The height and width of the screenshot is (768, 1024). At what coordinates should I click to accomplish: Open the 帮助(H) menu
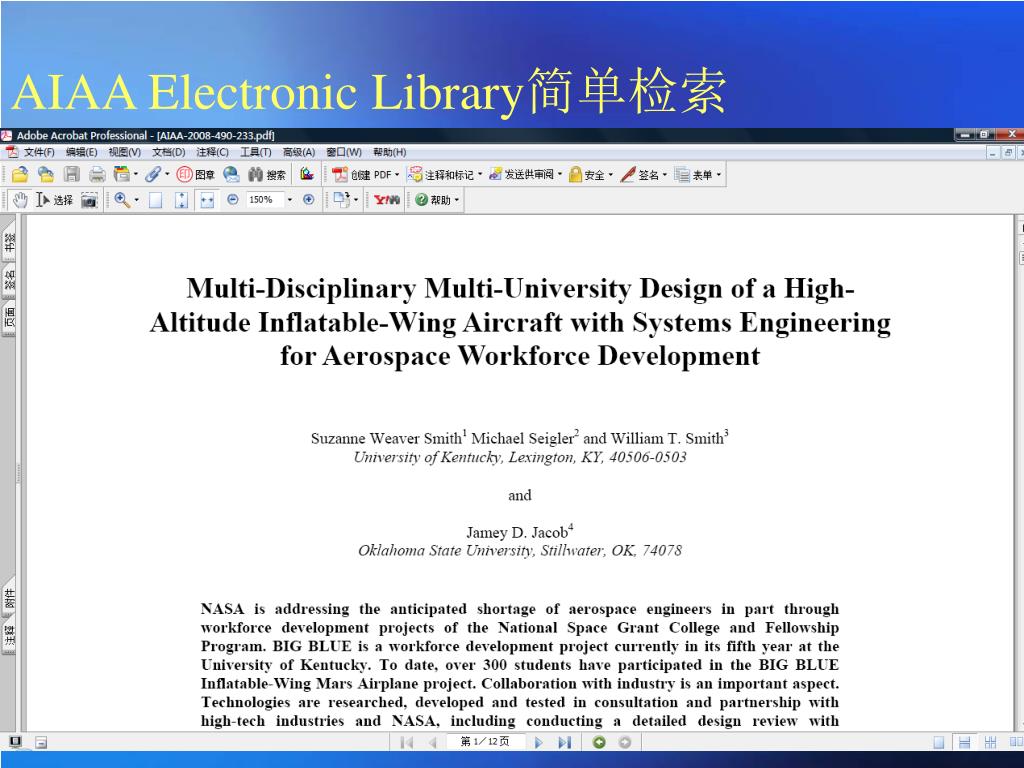[389, 152]
